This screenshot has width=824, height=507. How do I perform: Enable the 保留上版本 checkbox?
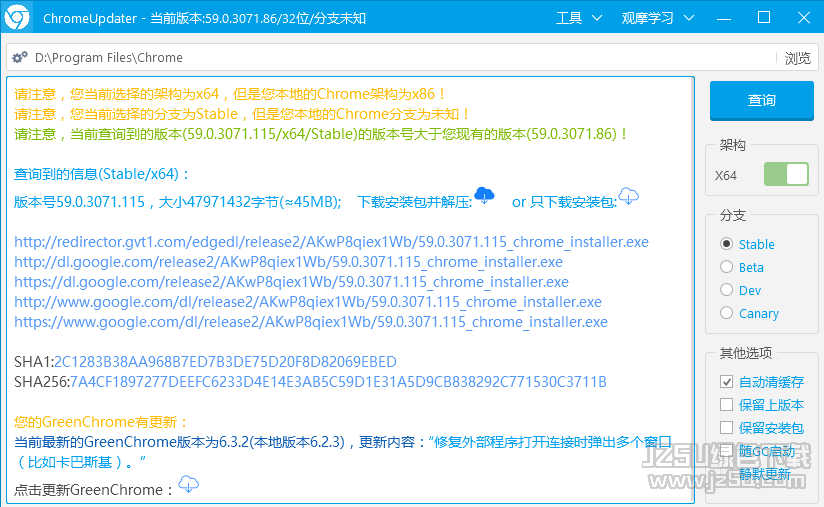[x=727, y=405]
